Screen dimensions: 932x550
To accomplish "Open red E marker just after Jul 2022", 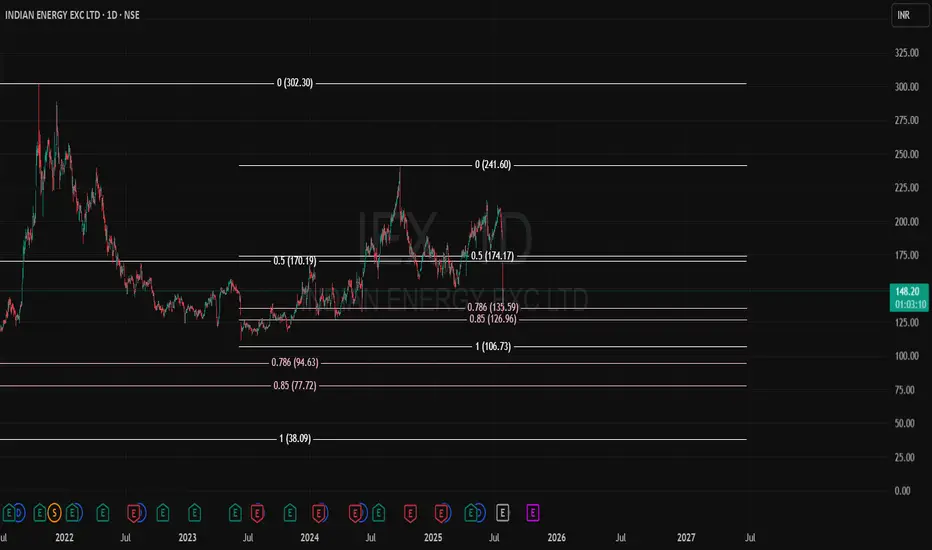I will click(134, 513).
